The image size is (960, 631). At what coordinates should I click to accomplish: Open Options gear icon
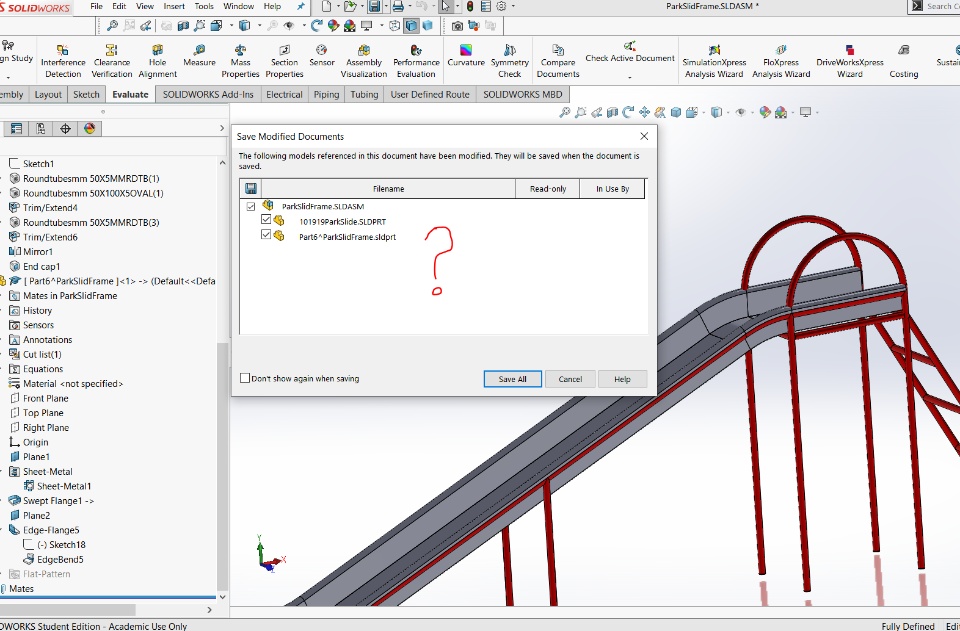[x=501, y=7]
